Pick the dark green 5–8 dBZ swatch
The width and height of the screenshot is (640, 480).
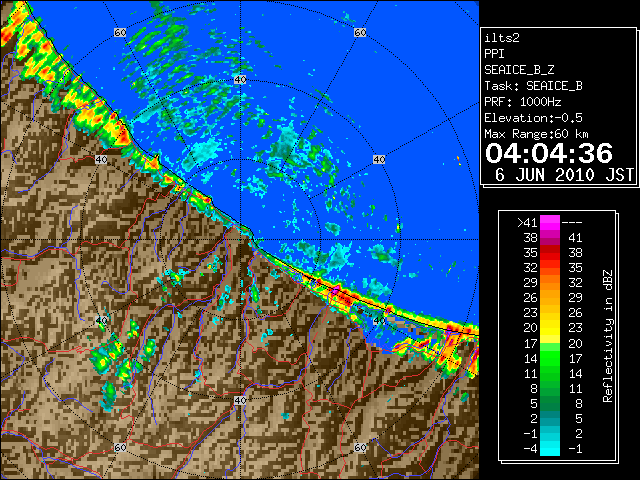(550, 404)
